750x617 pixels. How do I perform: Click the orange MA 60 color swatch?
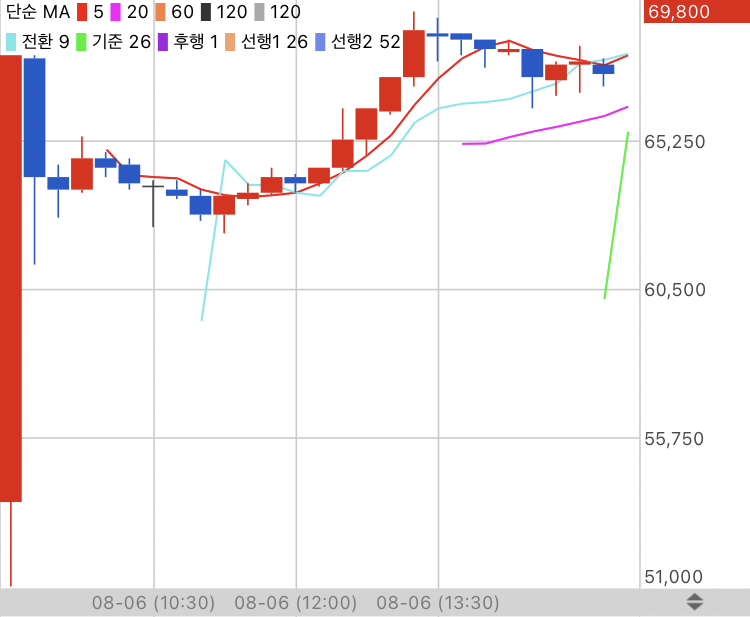[x=160, y=12]
